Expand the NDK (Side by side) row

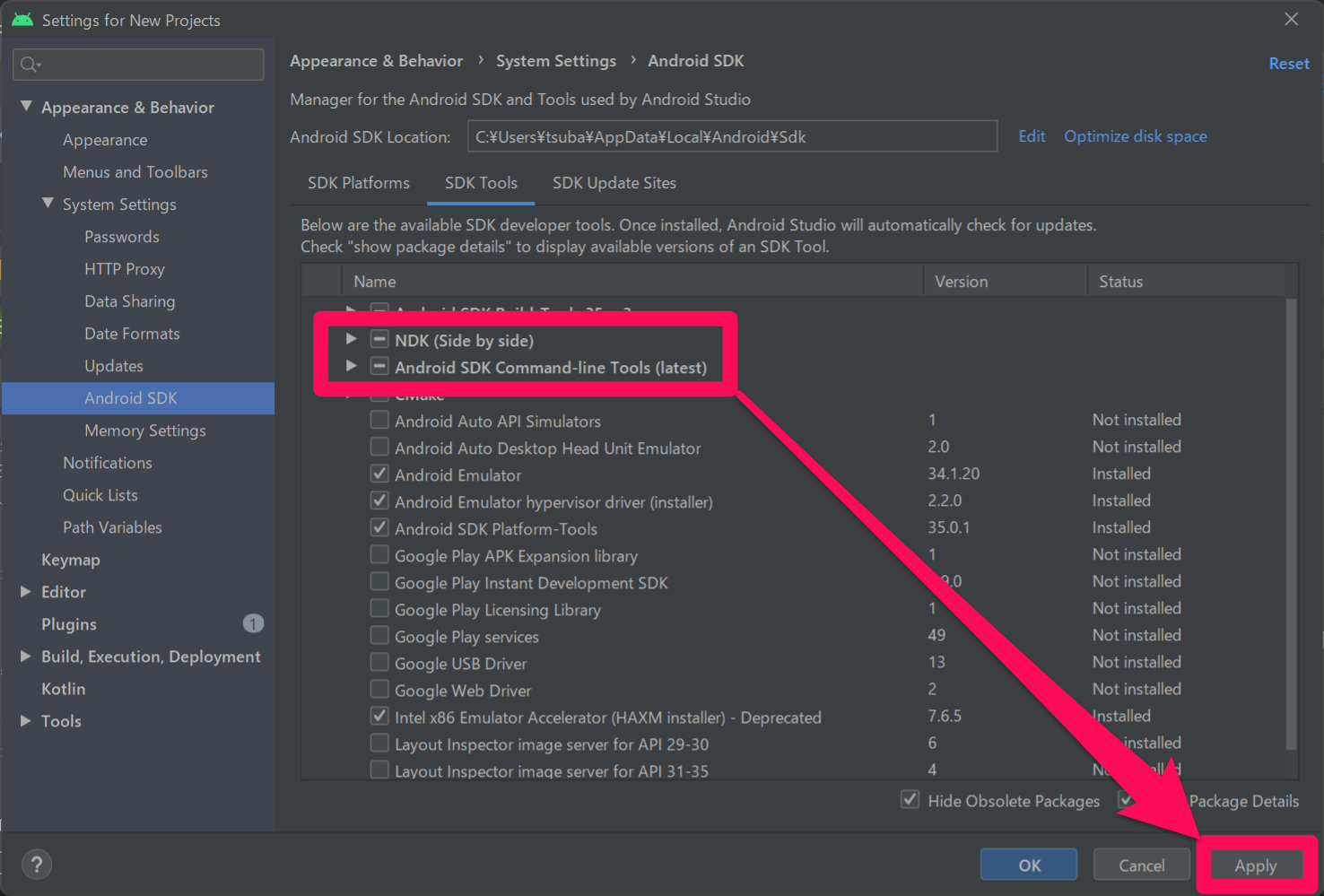point(352,339)
